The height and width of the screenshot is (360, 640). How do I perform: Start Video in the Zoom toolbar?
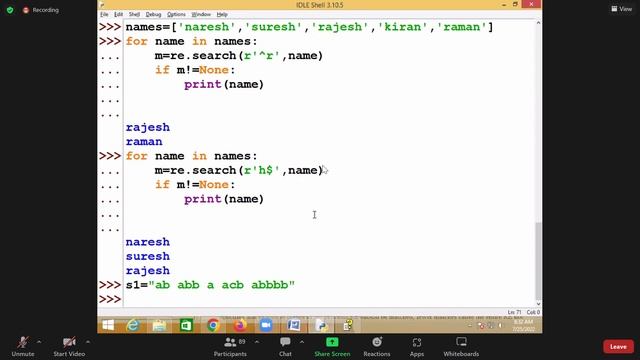pos(69,347)
